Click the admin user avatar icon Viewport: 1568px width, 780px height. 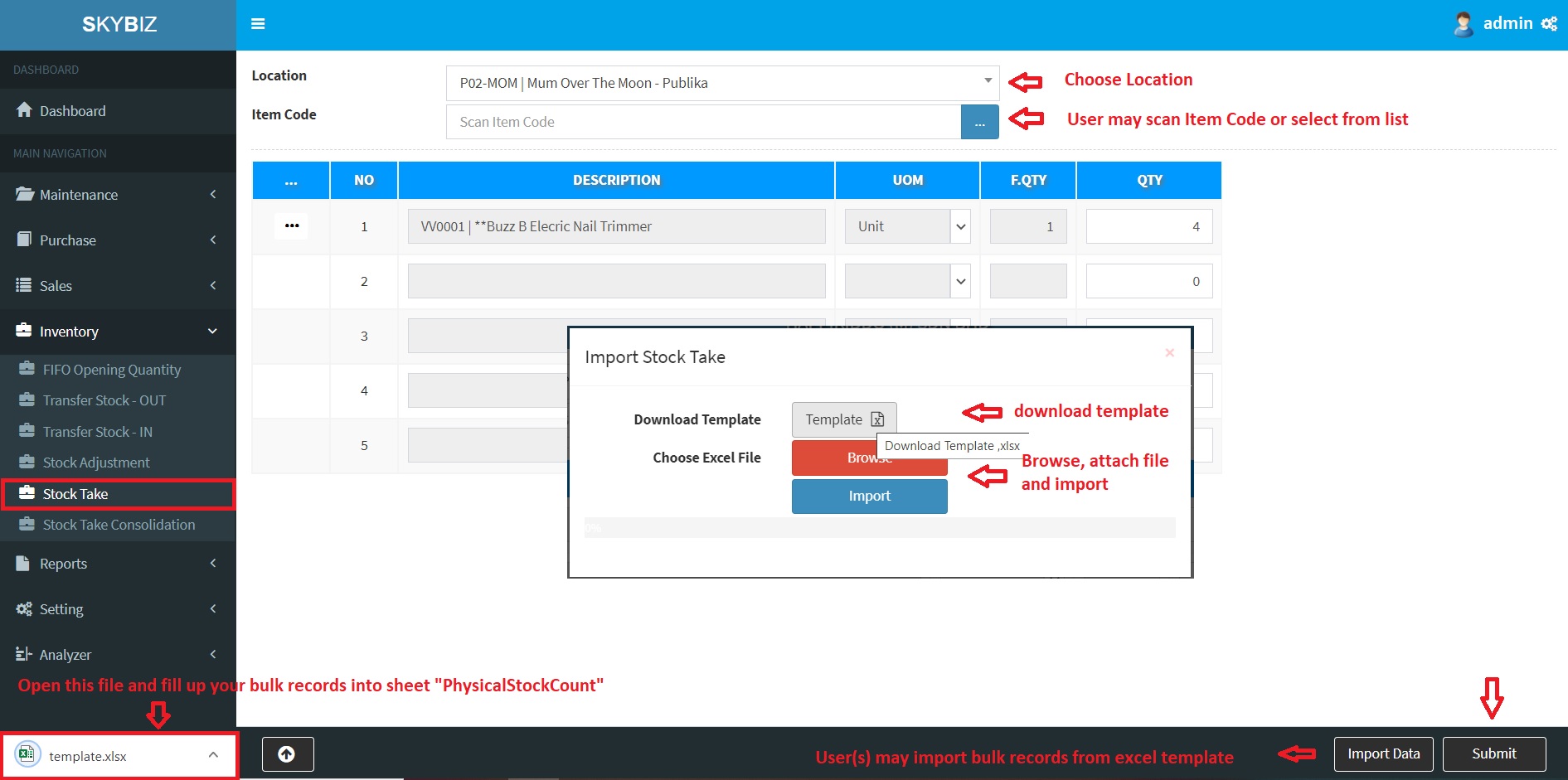(1464, 24)
